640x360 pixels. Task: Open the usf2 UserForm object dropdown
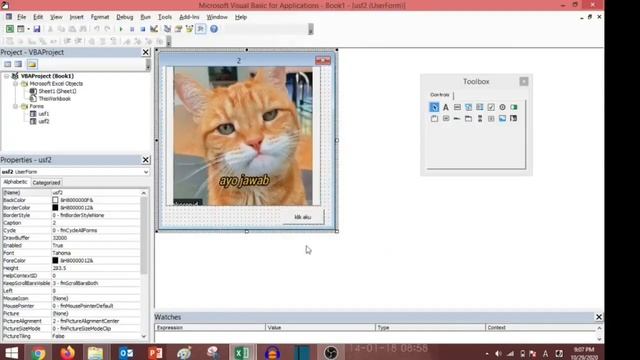(x=146, y=172)
